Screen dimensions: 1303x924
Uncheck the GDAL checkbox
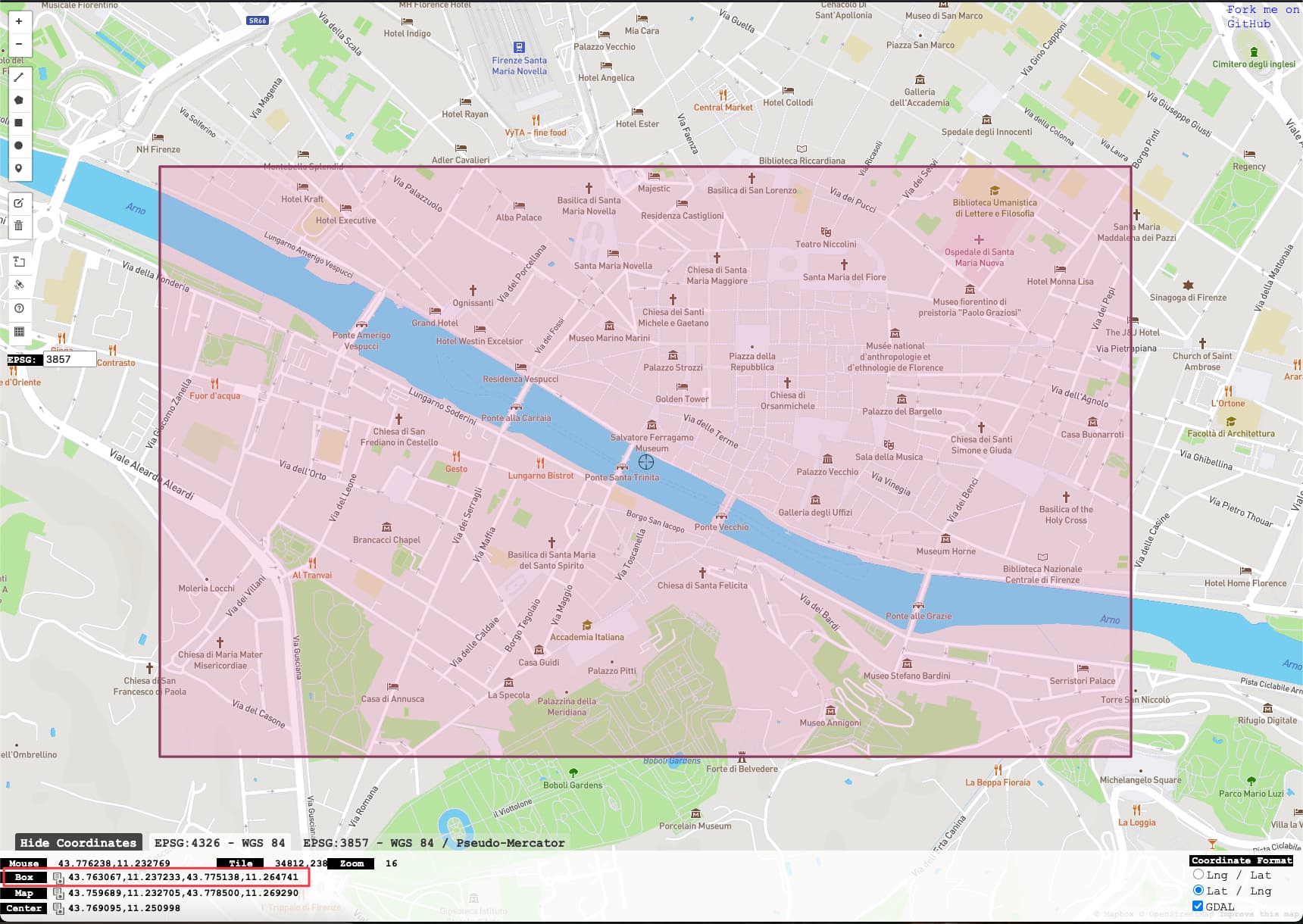pos(1198,907)
